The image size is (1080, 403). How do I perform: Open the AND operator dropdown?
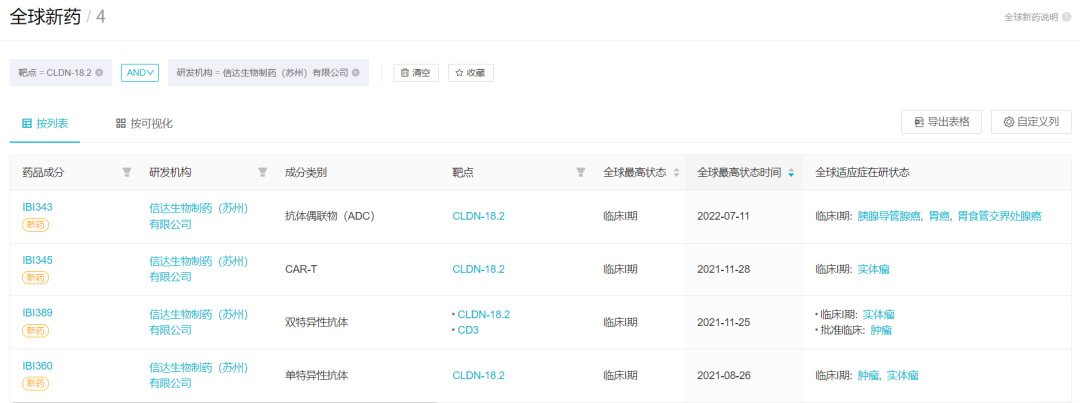[140, 72]
